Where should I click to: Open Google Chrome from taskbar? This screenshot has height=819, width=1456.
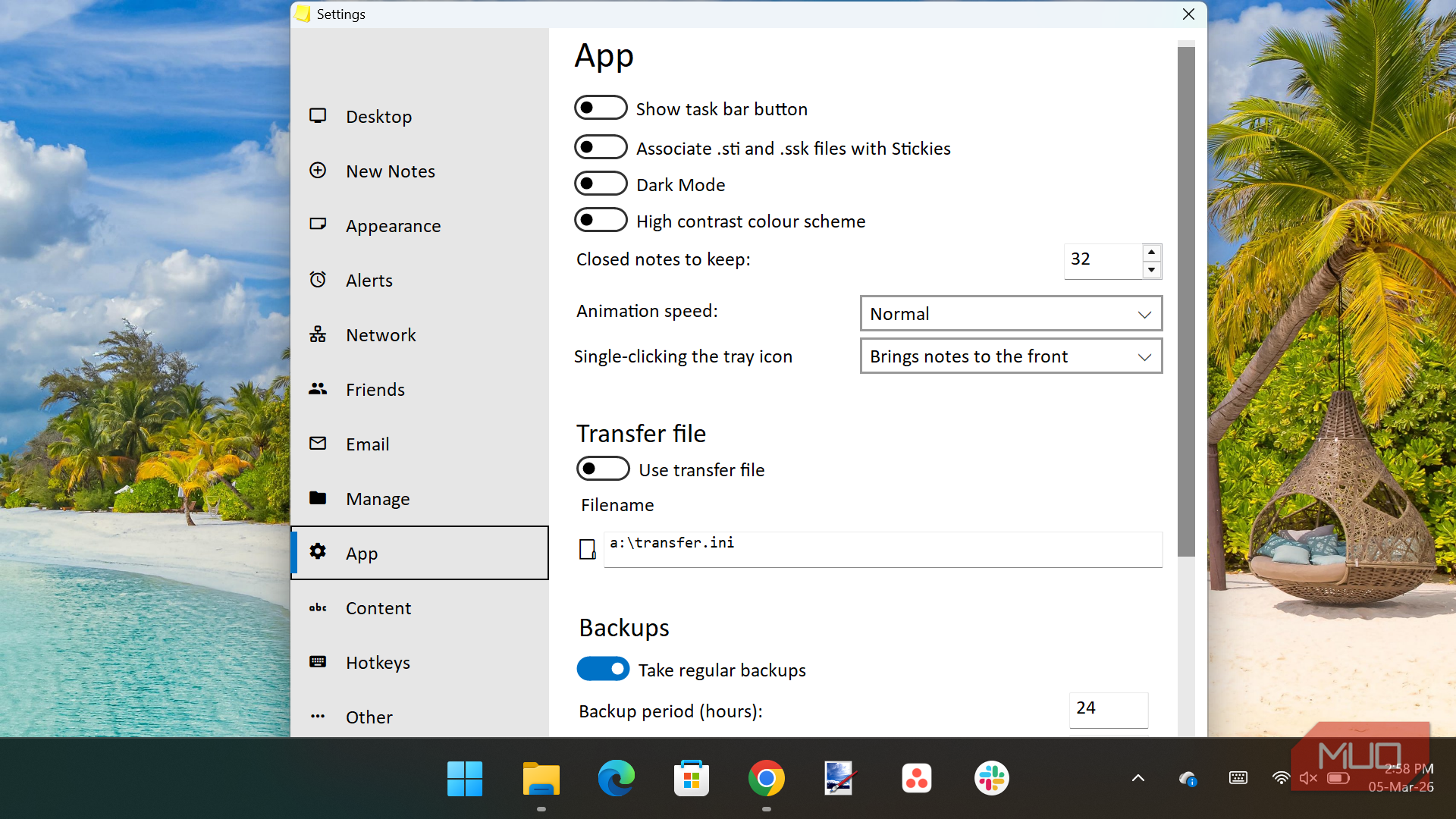(x=766, y=779)
